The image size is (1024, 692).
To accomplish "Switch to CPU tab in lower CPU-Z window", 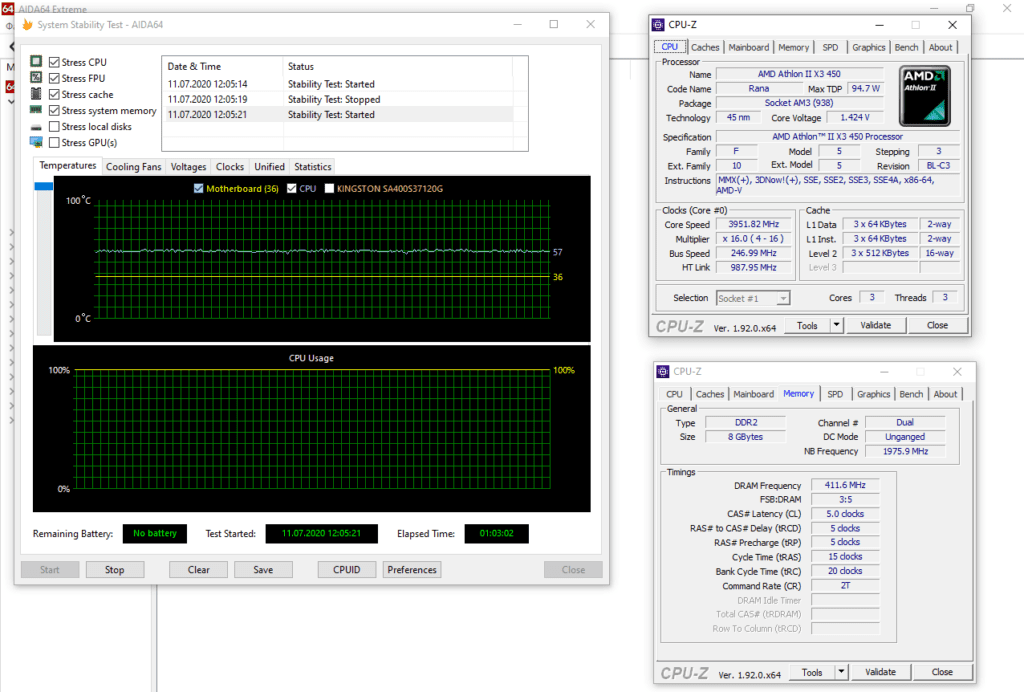I will coord(674,394).
